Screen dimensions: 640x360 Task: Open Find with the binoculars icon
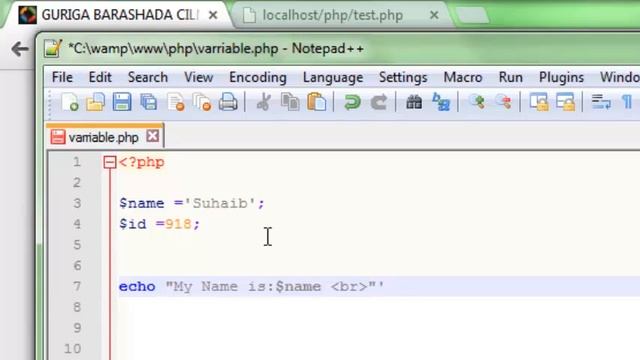(x=414, y=102)
